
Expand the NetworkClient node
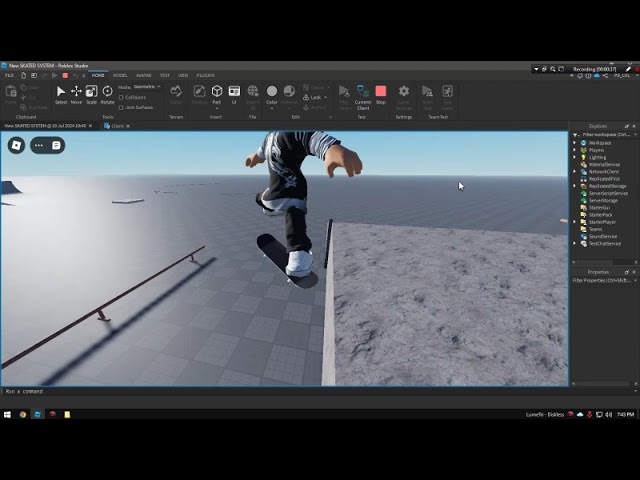[x=575, y=171]
